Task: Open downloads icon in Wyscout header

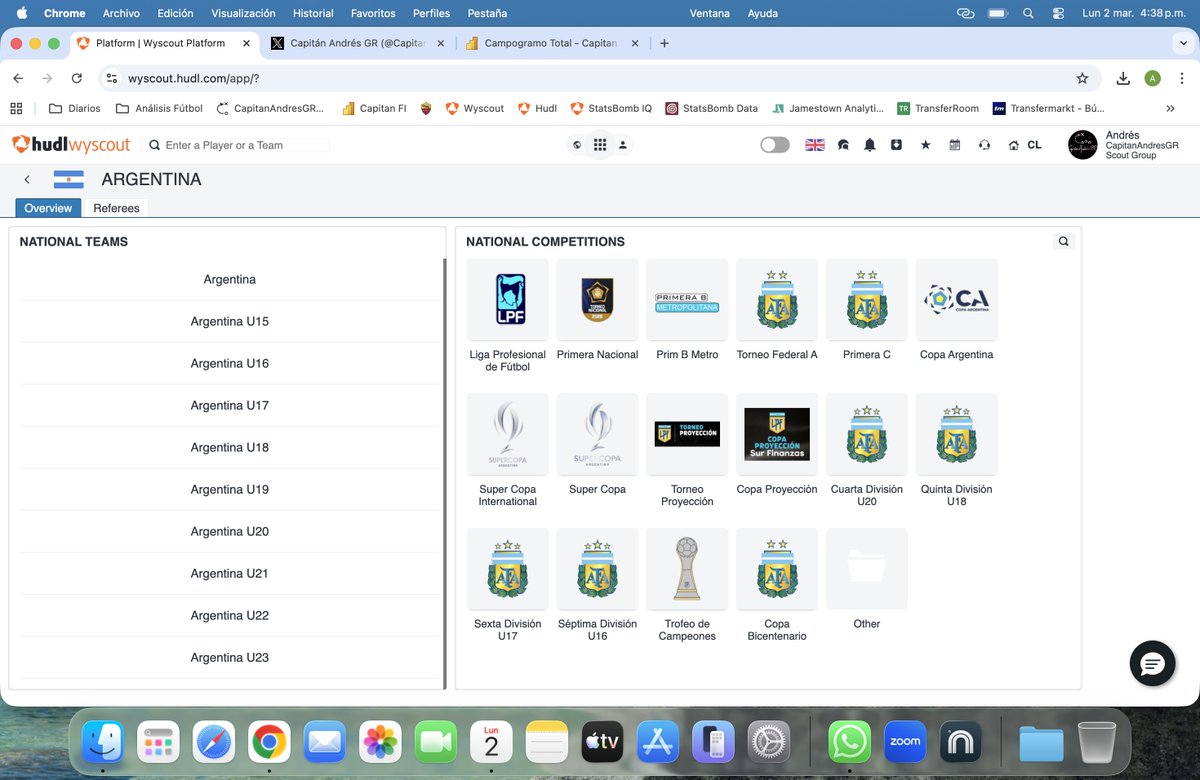Action: [897, 145]
